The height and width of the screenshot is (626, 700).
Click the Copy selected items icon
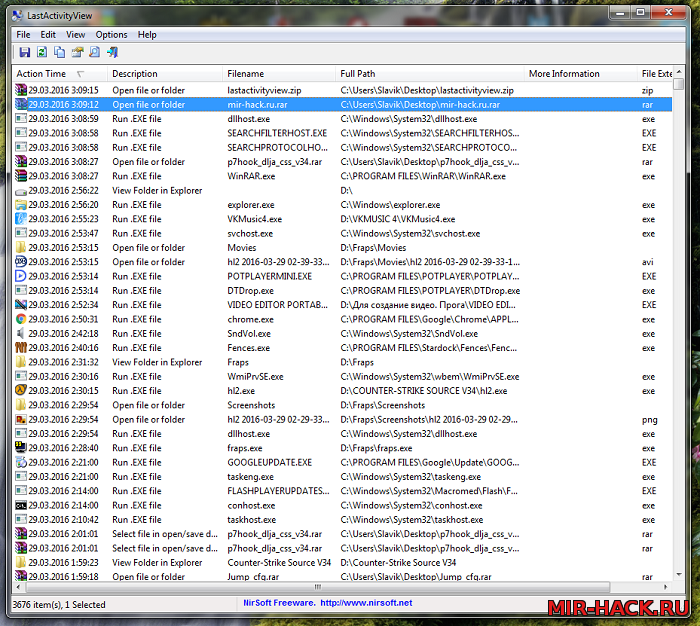coord(59,52)
